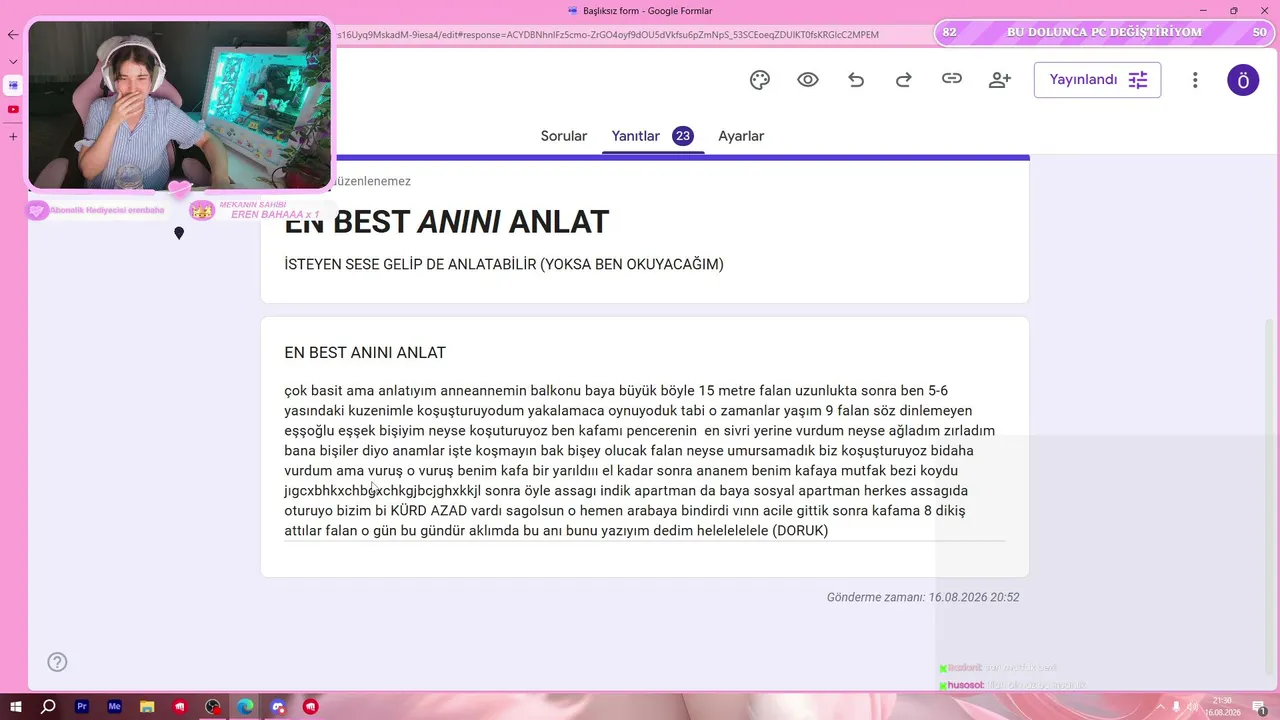Viewport: 1280px width, 720px height.
Task: Restore down the browser window
Action: (x=1233, y=10)
